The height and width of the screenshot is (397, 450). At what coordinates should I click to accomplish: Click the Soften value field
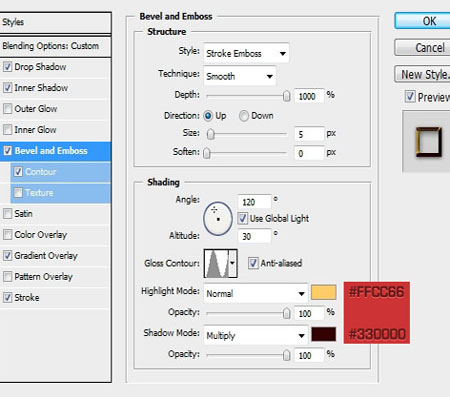[309, 153]
